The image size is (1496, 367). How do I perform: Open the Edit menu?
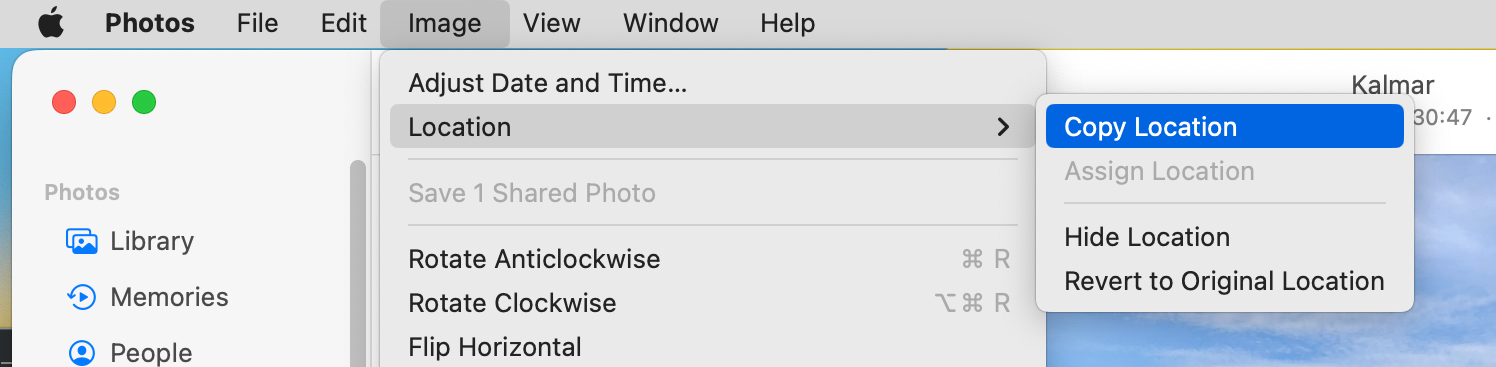[x=344, y=23]
